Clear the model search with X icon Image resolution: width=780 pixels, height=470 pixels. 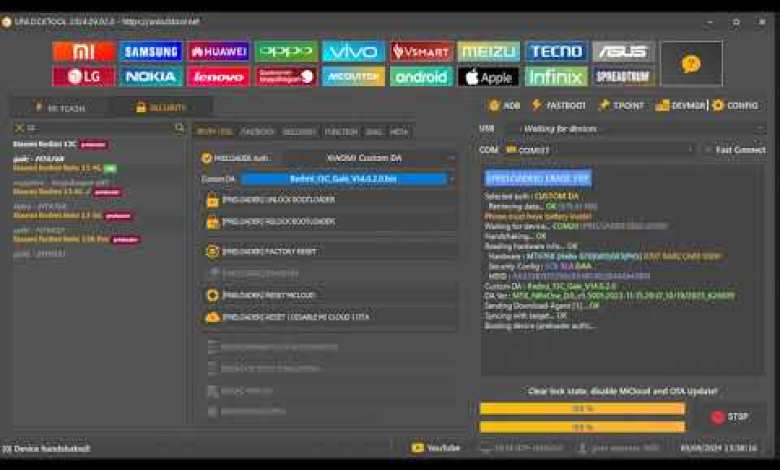(19, 128)
